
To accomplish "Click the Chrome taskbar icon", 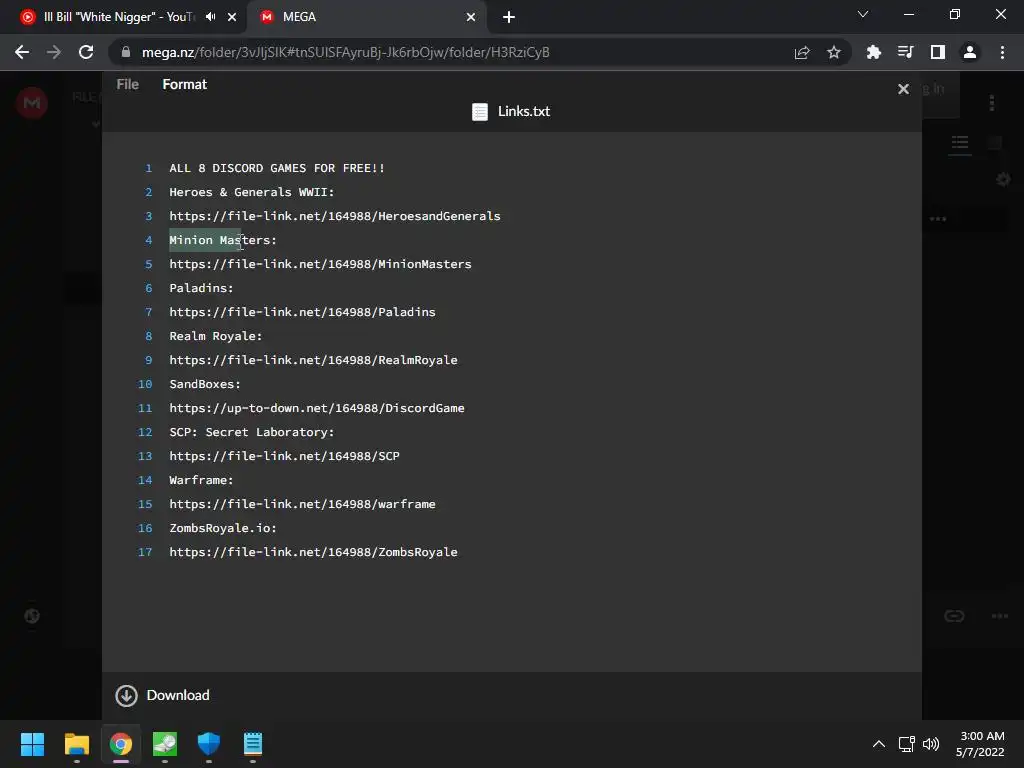I will pyautogui.click(x=121, y=744).
